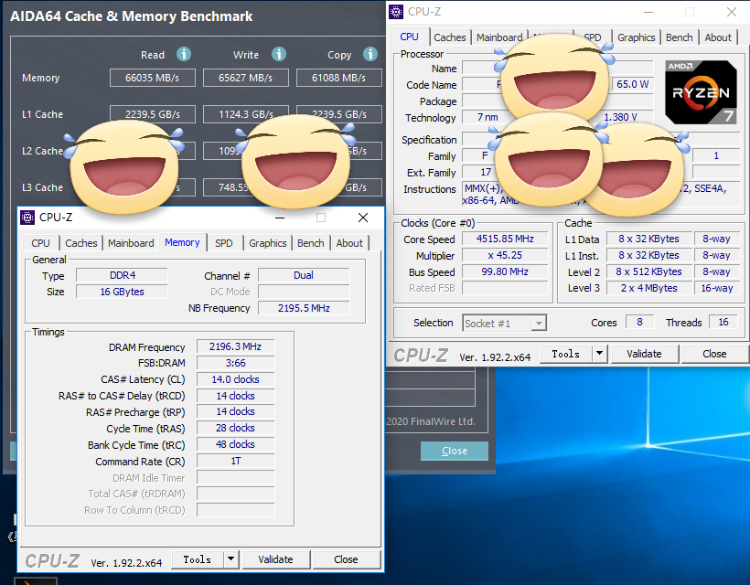Click the Level 2 cache 8 x 512 KBytes value
This screenshot has width=750, height=585.
tap(649, 272)
